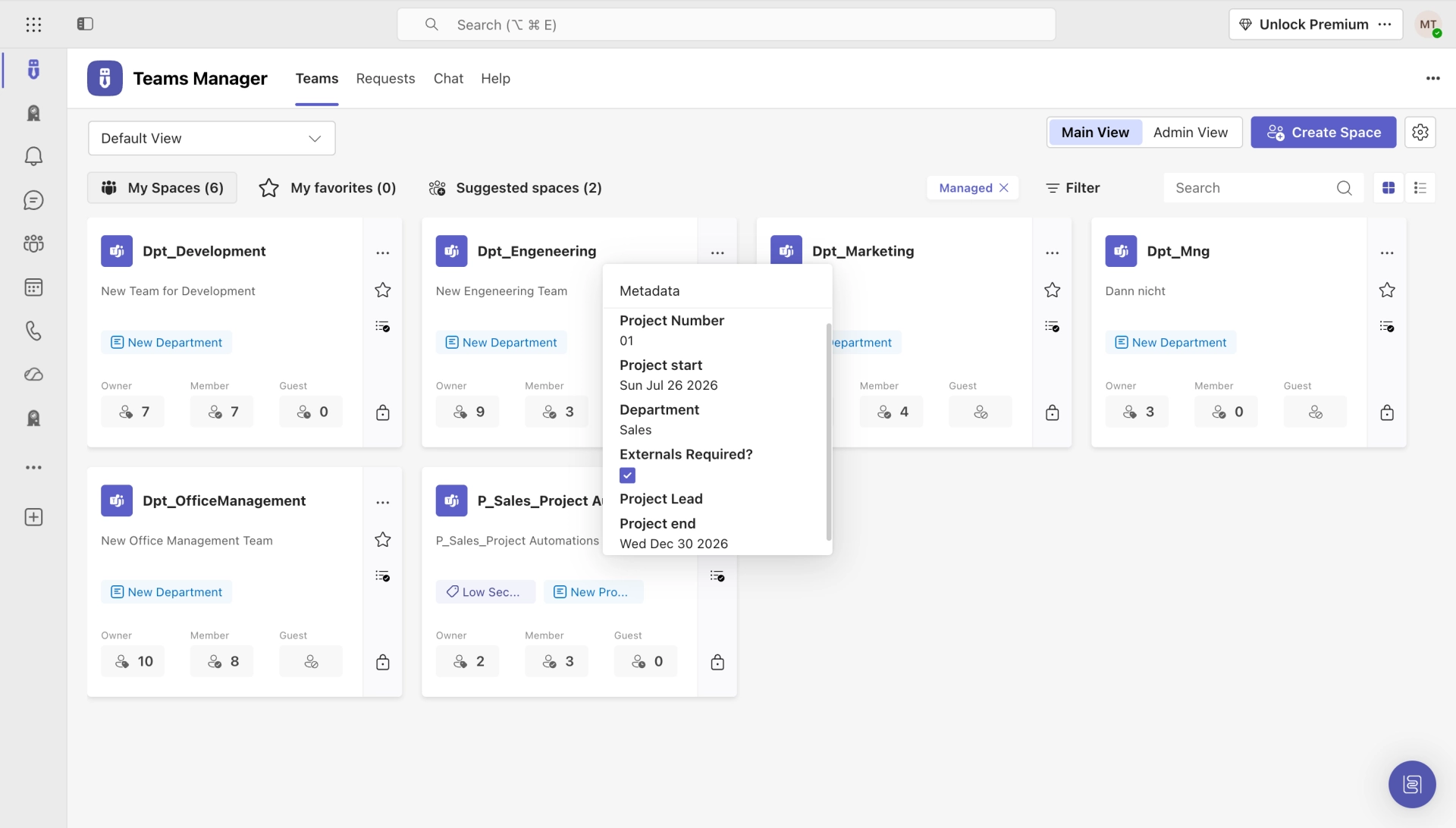Open Calls phone icon
The width and height of the screenshot is (1456, 828).
coord(33,331)
